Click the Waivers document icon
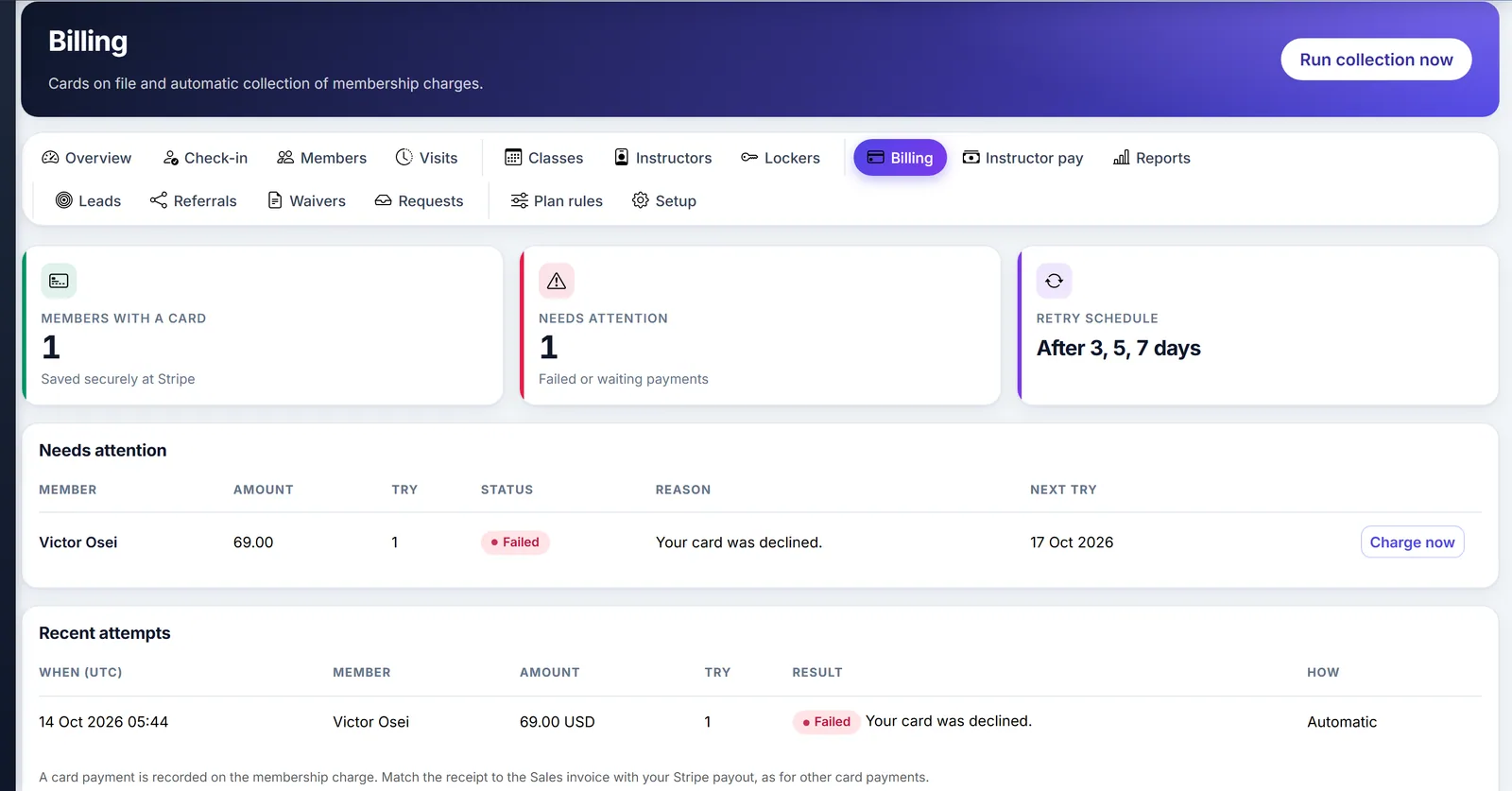Viewport: 1512px width, 791px height. point(275,200)
